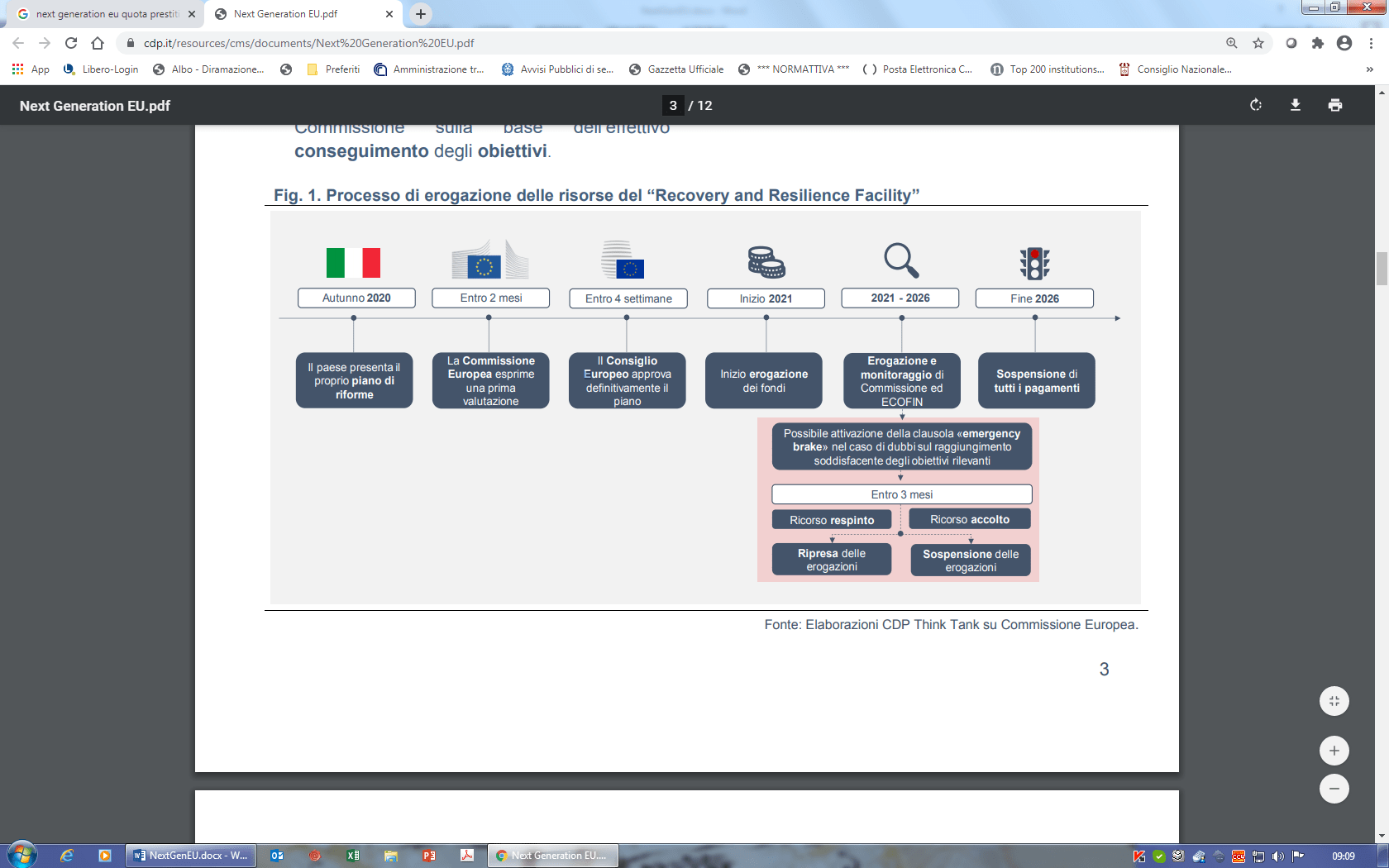Open the Libero-Login bookmark
The height and width of the screenshot is (868, 1389).
[101, 69]
